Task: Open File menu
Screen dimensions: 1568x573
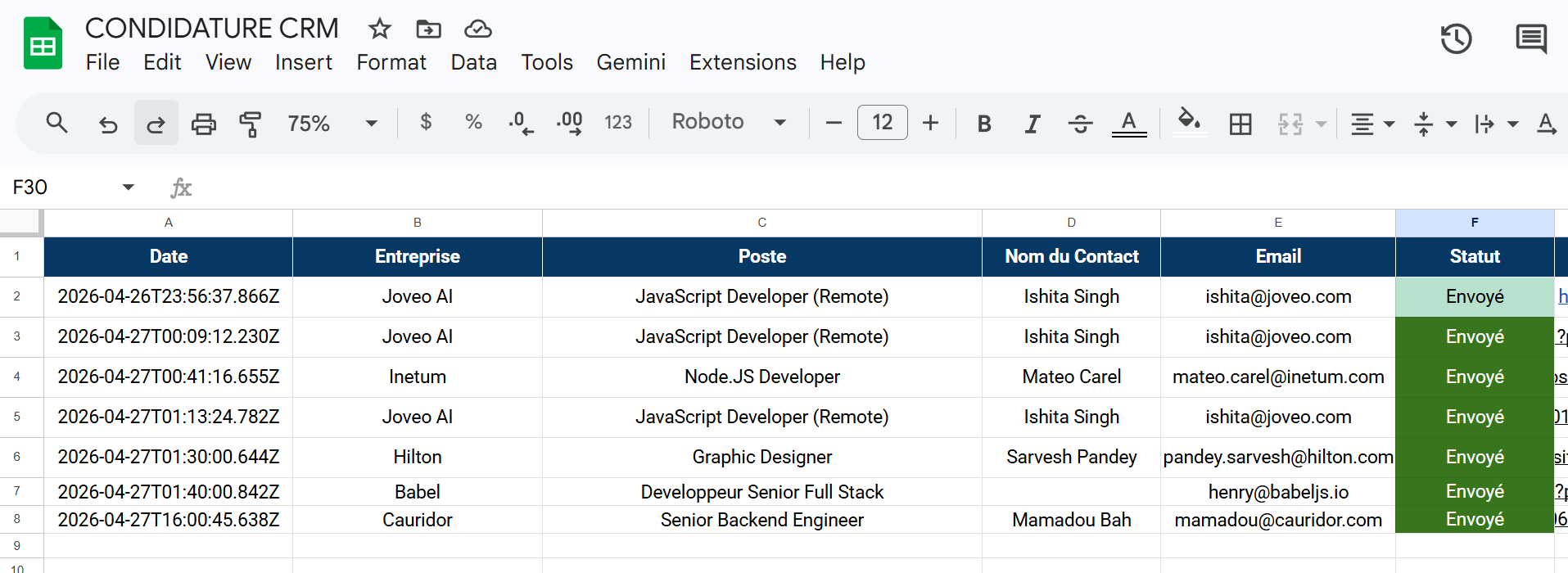Action: (x=102, y=62)
